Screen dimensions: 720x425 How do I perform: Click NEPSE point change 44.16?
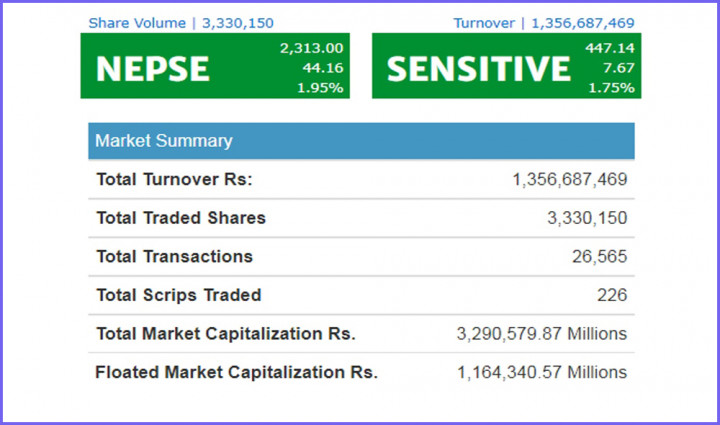(x=325, y=68)
